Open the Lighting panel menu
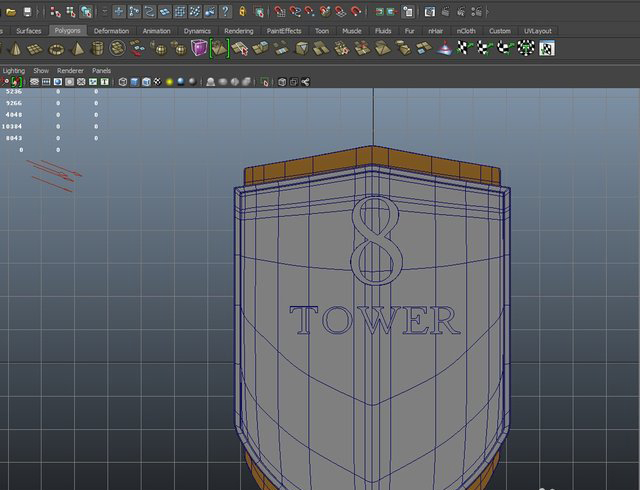Screen dimensions: 640x490 pyautogui.click(x=13, y=71)
